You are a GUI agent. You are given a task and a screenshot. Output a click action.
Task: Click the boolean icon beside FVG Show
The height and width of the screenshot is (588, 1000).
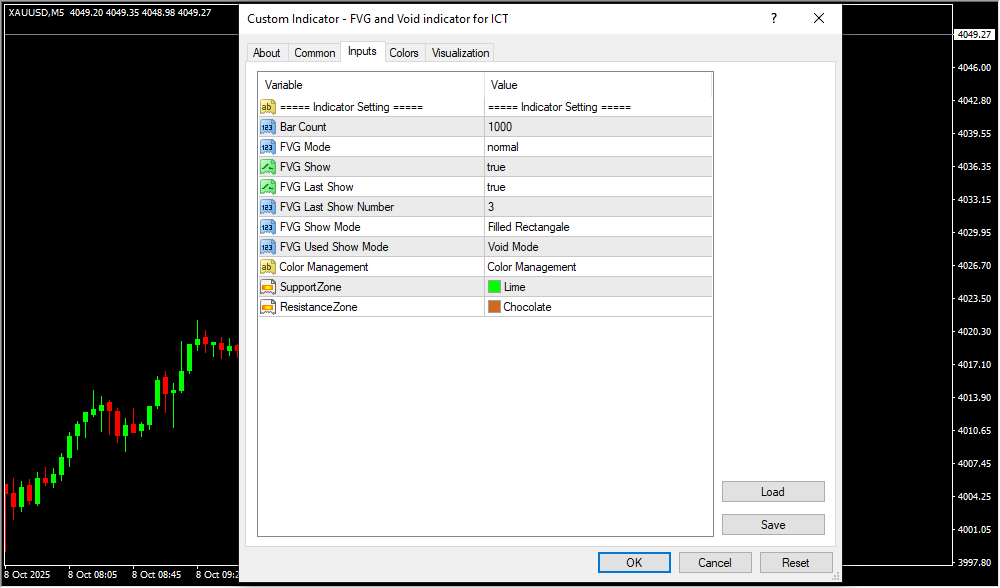(x=267, y=167)
